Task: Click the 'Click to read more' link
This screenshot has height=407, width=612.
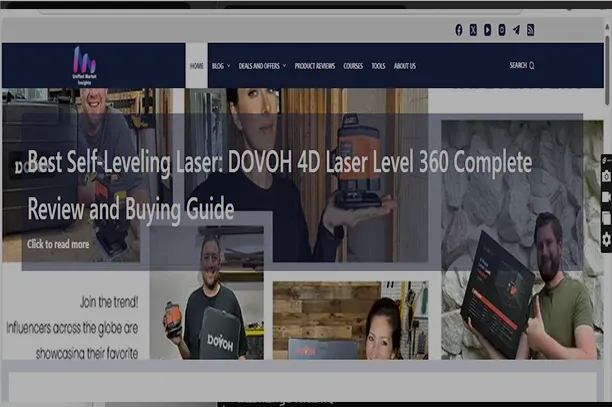Action: tap(58, 244)
